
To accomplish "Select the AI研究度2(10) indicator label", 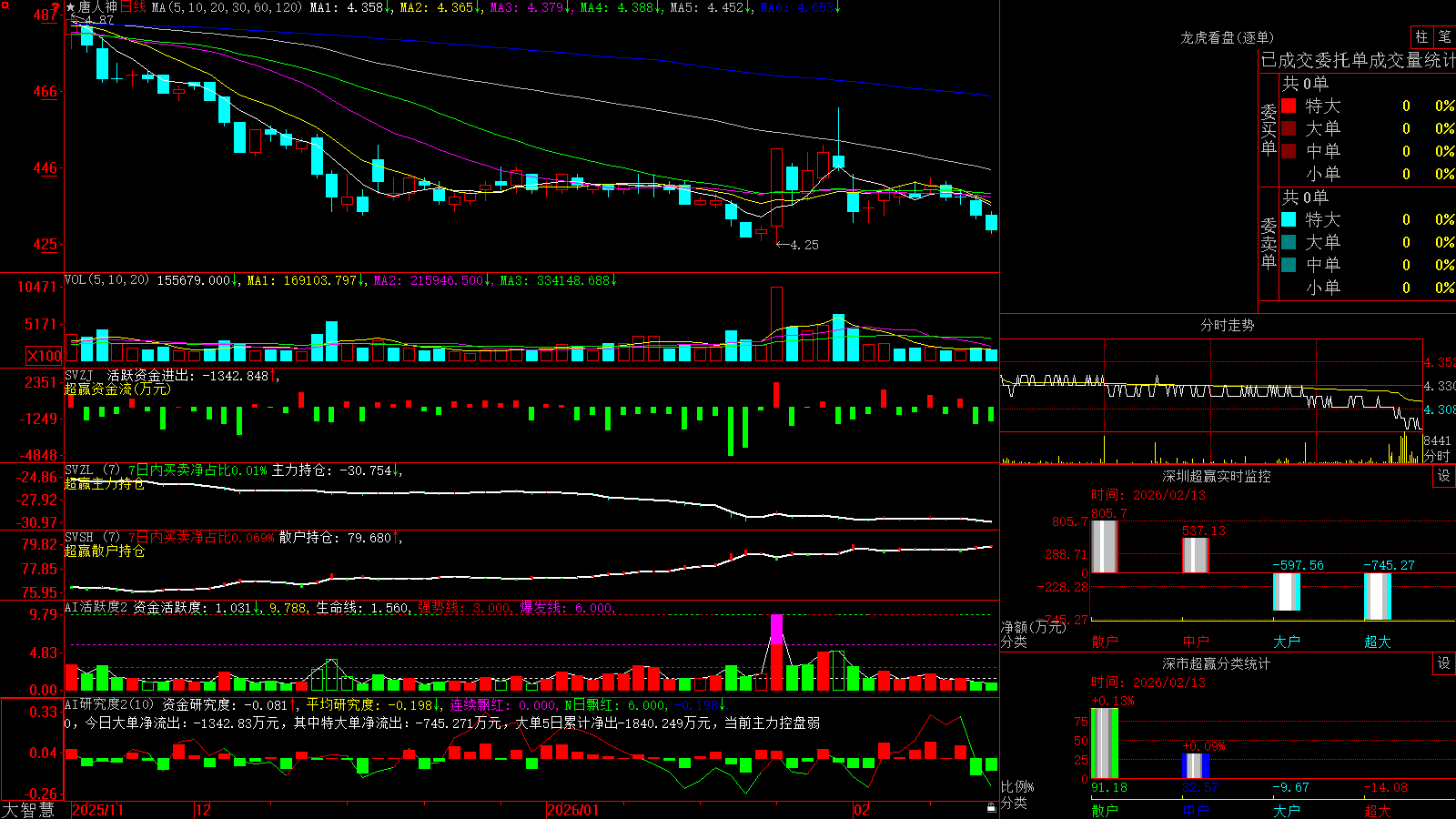I will [109, 704].
